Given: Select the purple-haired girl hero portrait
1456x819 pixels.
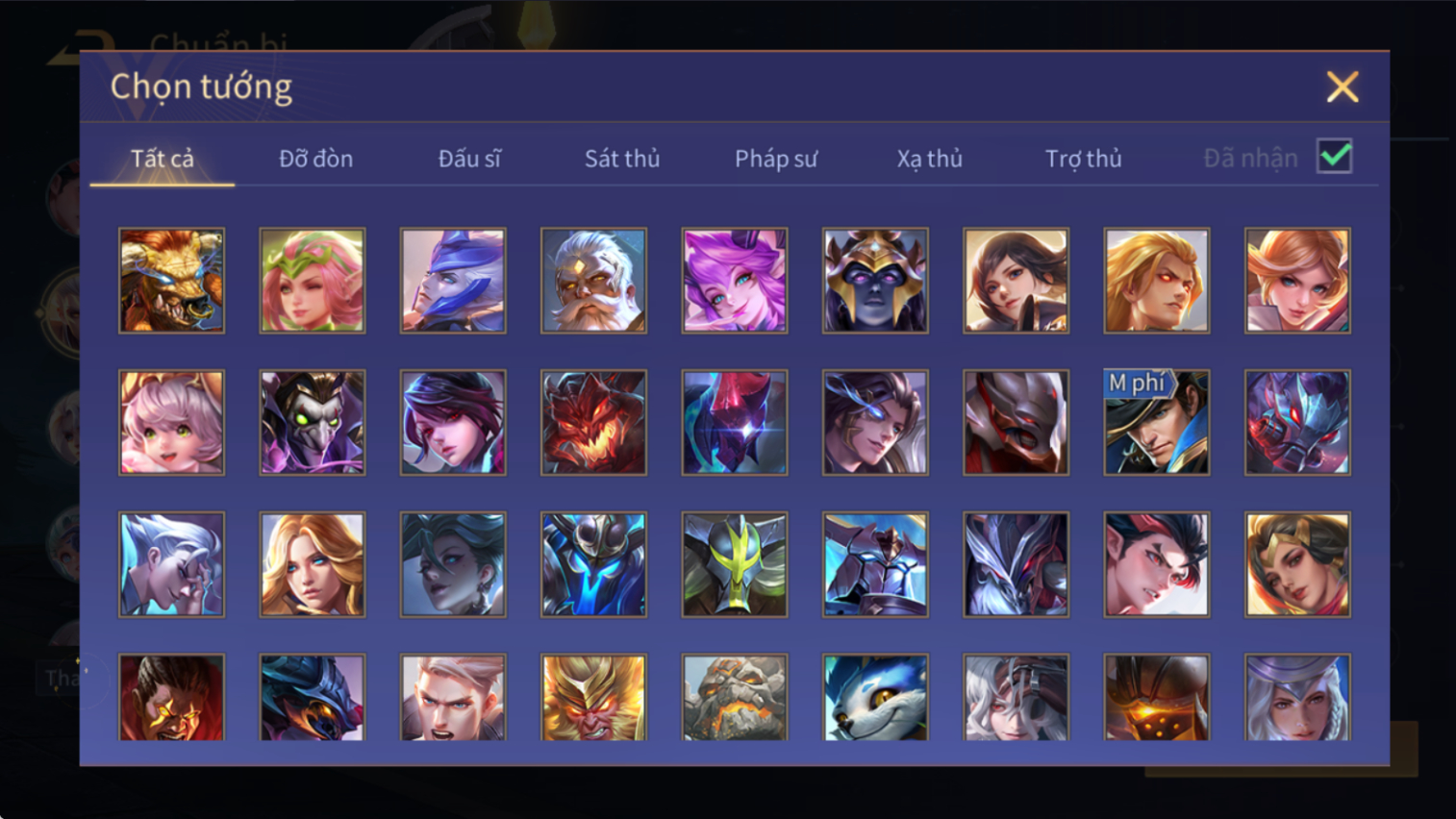Looking at the screenshot, I should (734, 281).
